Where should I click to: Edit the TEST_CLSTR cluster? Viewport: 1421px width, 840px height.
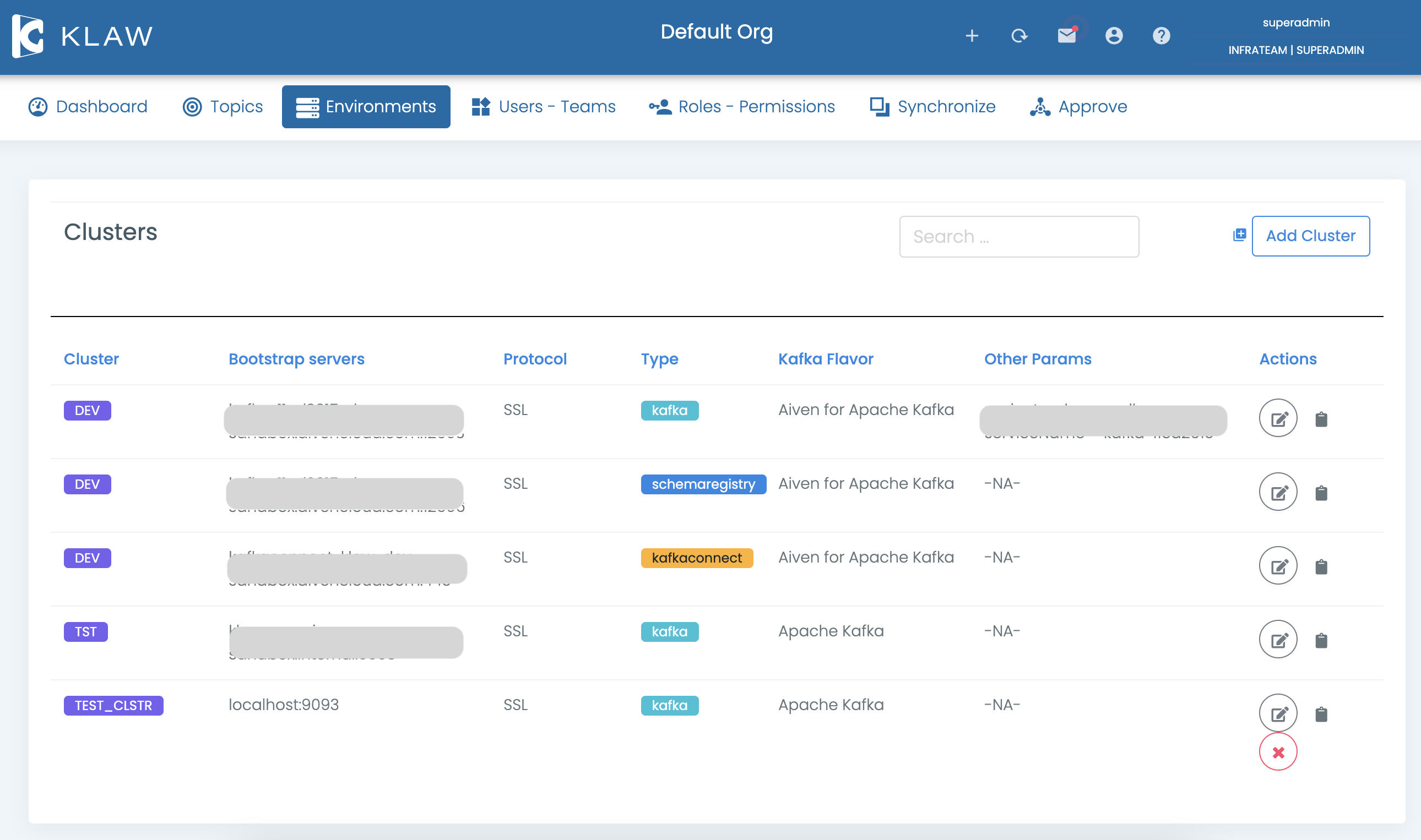1278,713
